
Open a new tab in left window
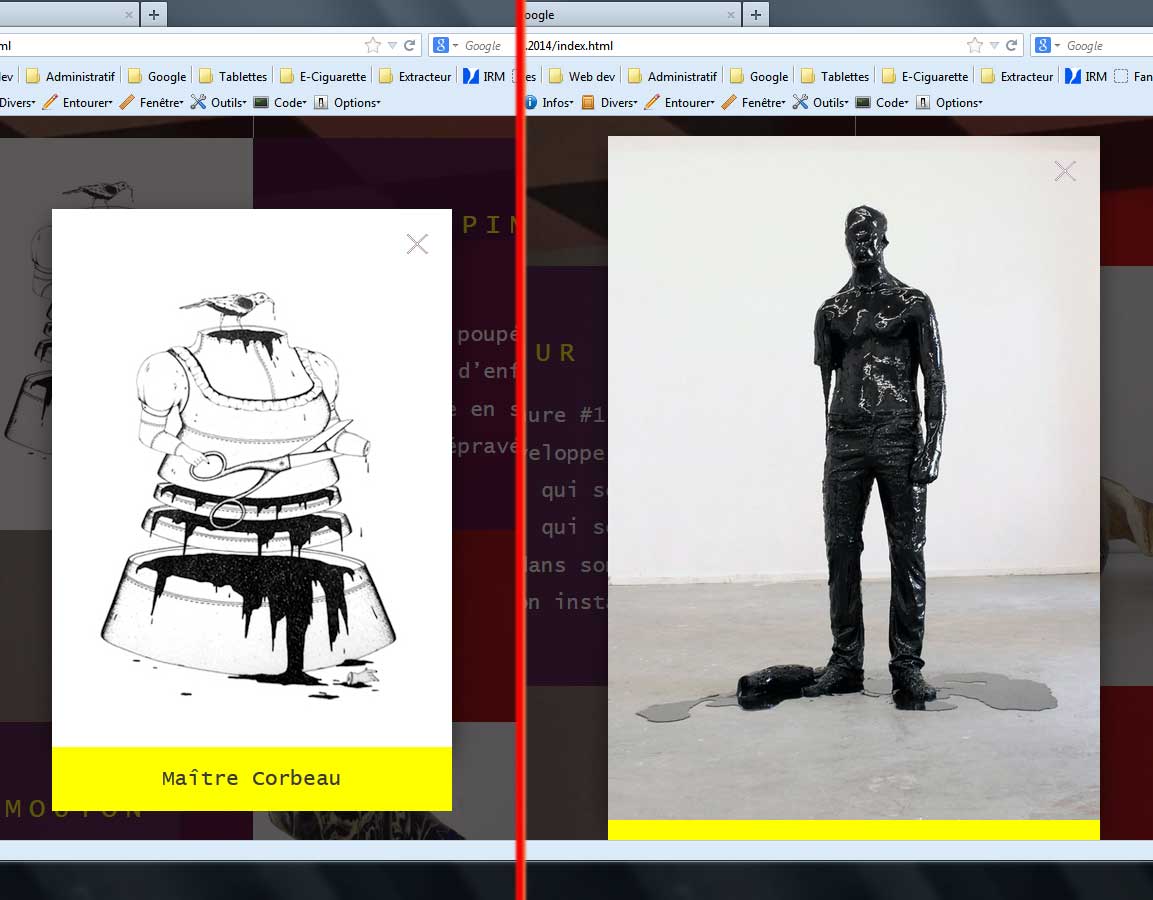tap(153, 14)
